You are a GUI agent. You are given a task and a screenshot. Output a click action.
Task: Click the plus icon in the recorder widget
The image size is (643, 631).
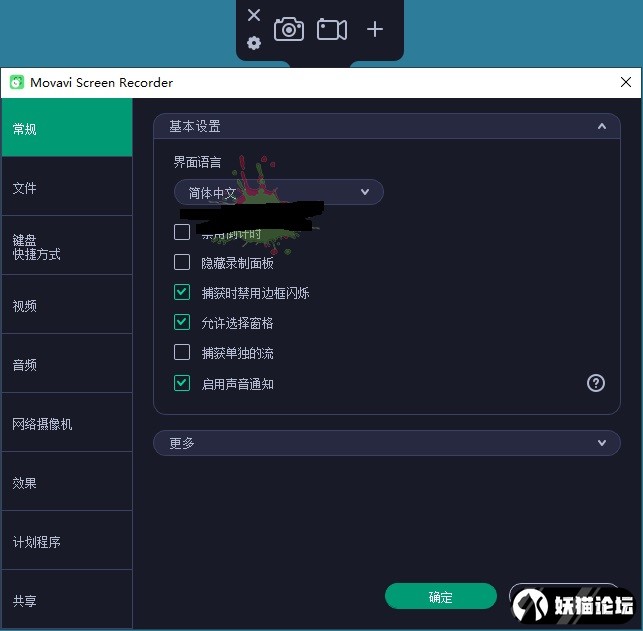375,30
